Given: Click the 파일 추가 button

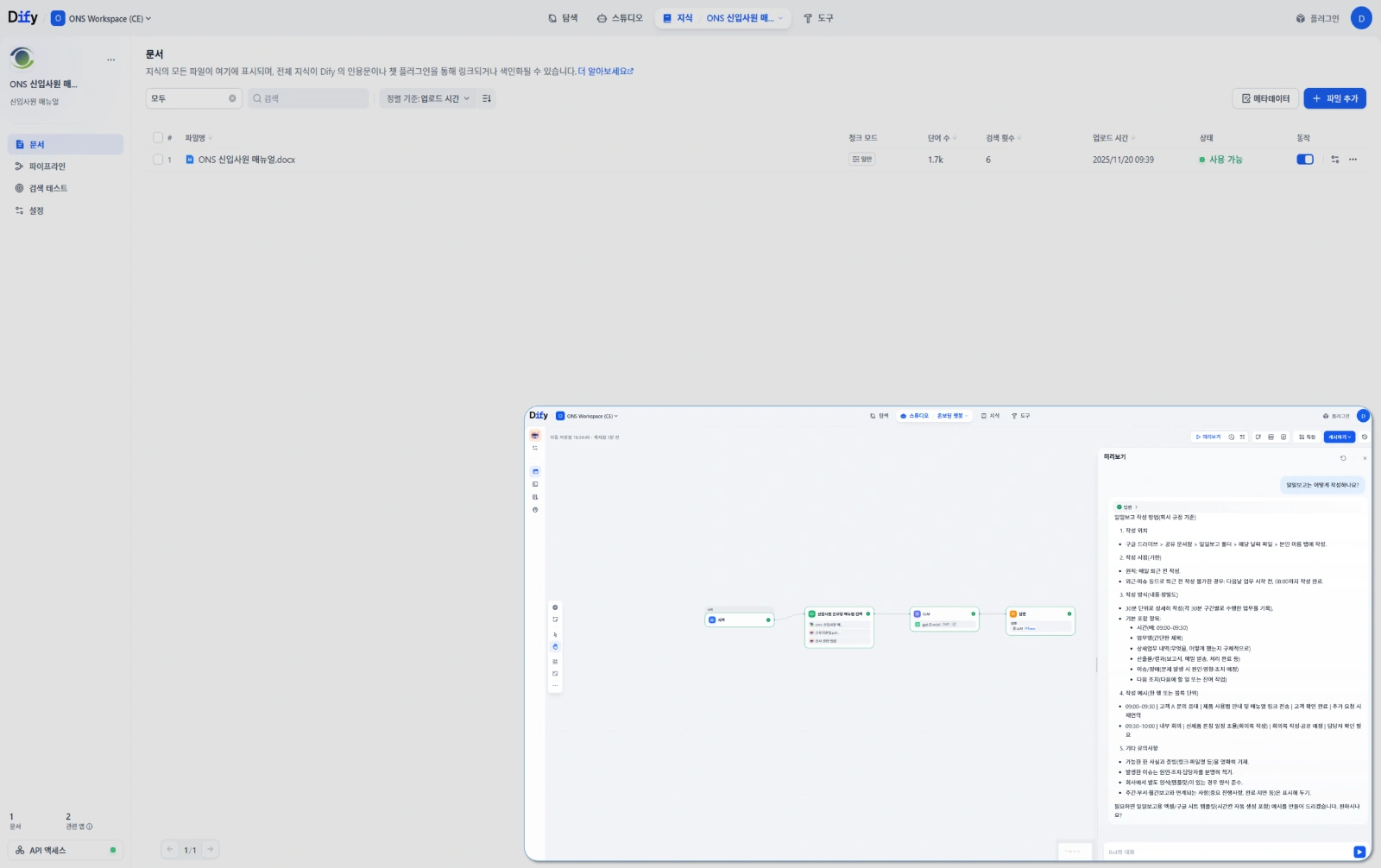Looking at the screenshot, I should [x=1334, y=98].
